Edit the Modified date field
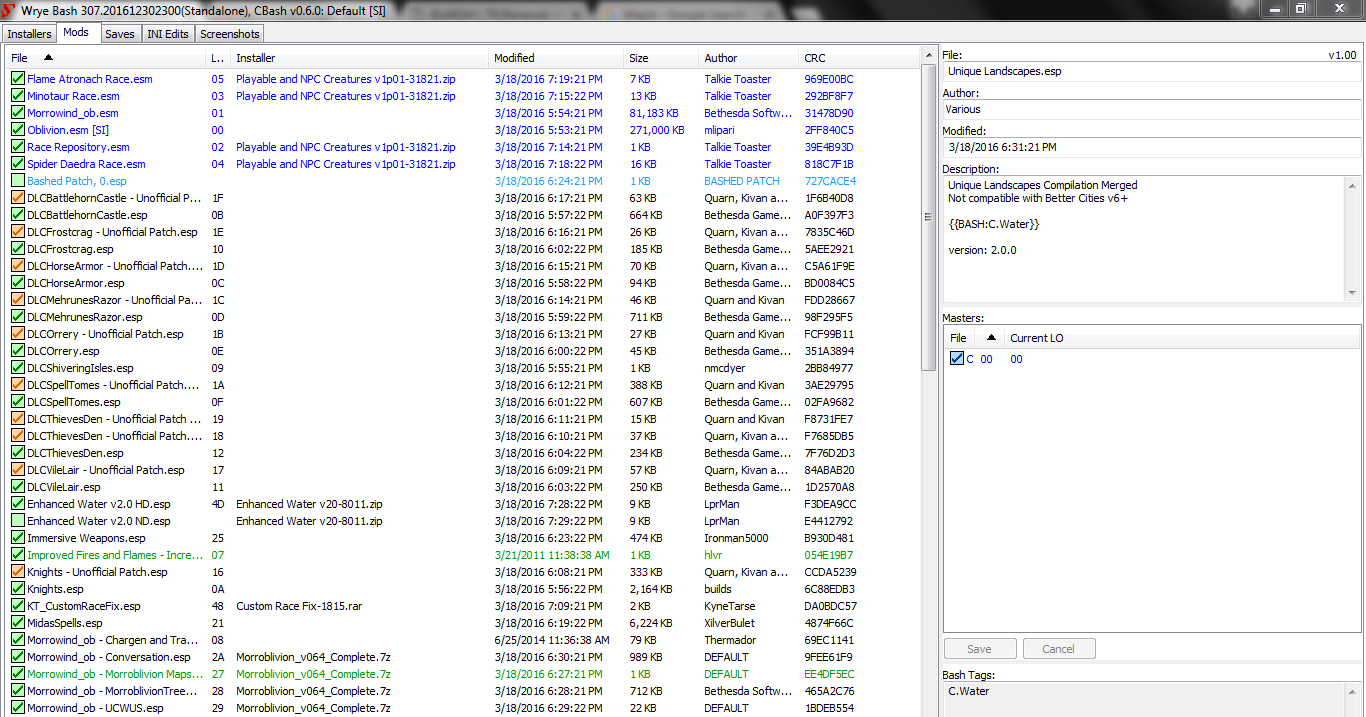This screenshot has height=717, width=1366. [1152, 147]
